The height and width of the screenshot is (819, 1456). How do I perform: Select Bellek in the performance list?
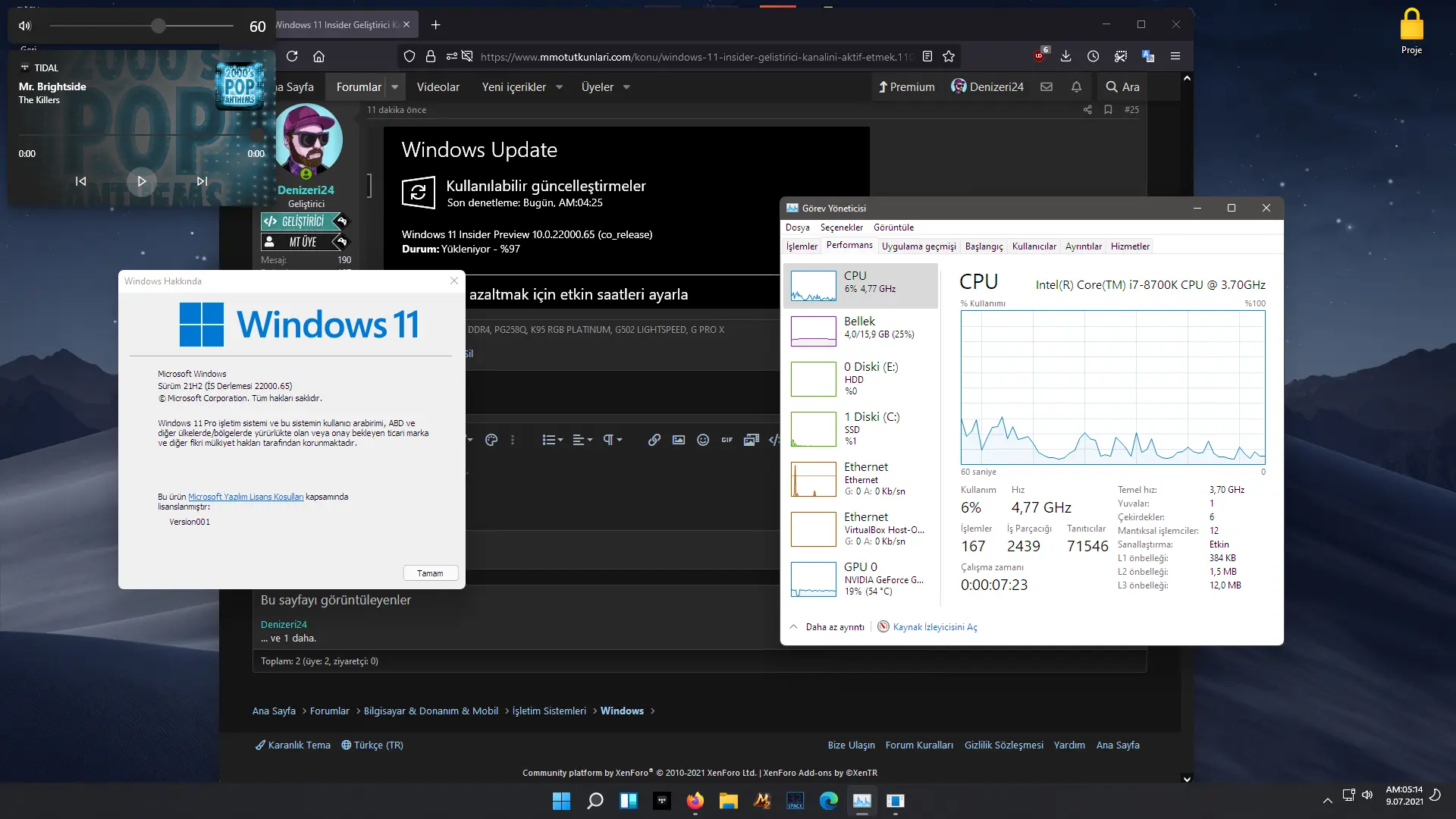click(861, 331)
